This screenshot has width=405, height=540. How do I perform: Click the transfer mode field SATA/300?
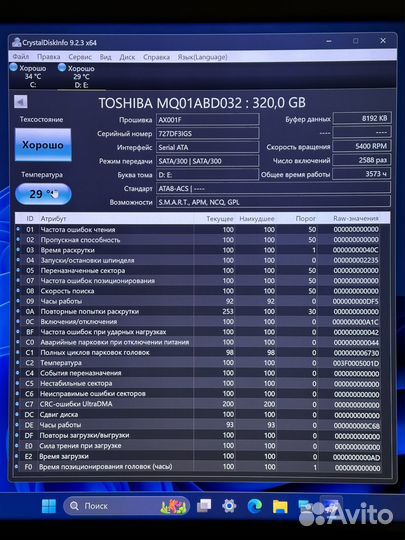coord(207,161)
